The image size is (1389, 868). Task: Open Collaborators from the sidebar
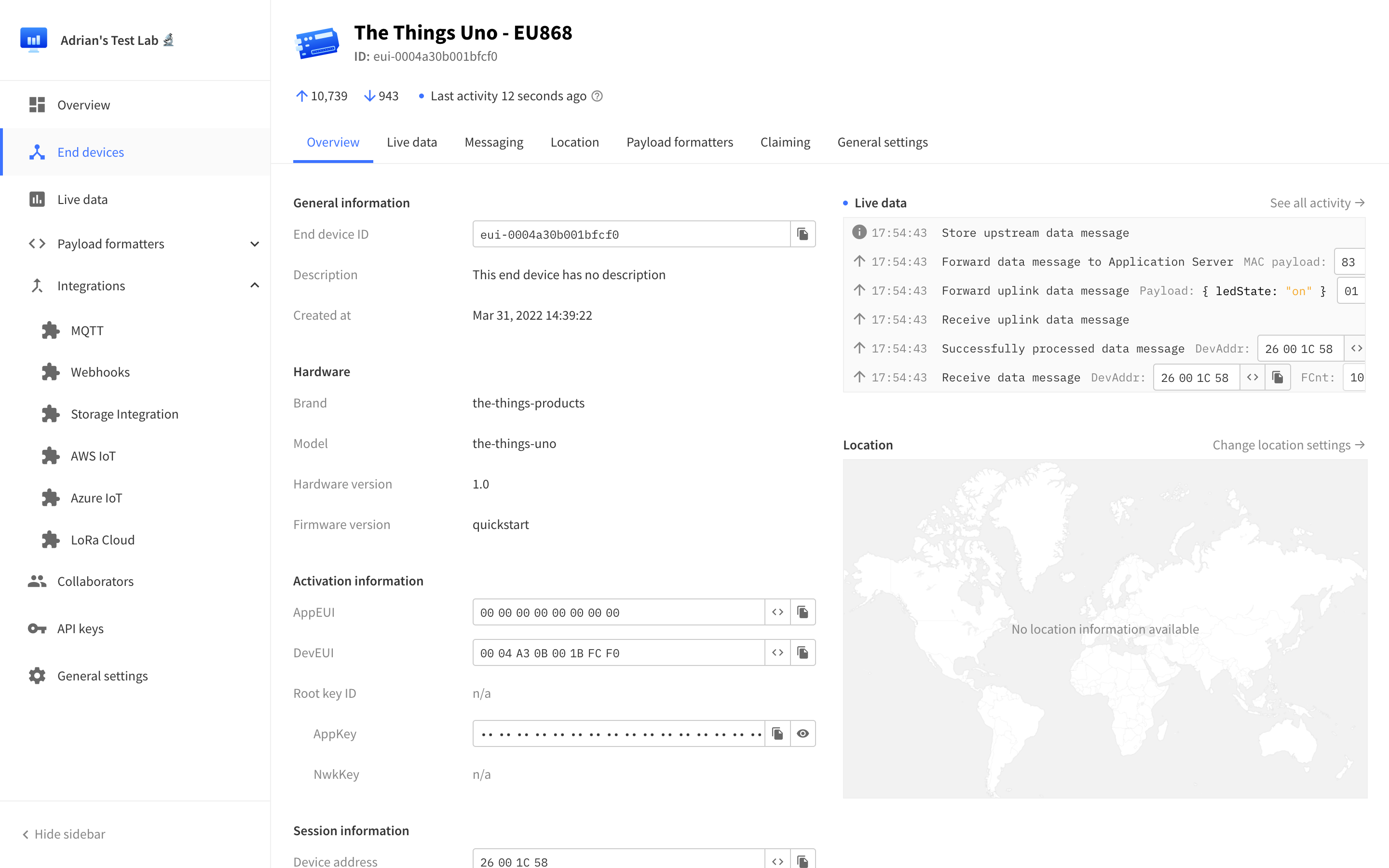(95, 582)
